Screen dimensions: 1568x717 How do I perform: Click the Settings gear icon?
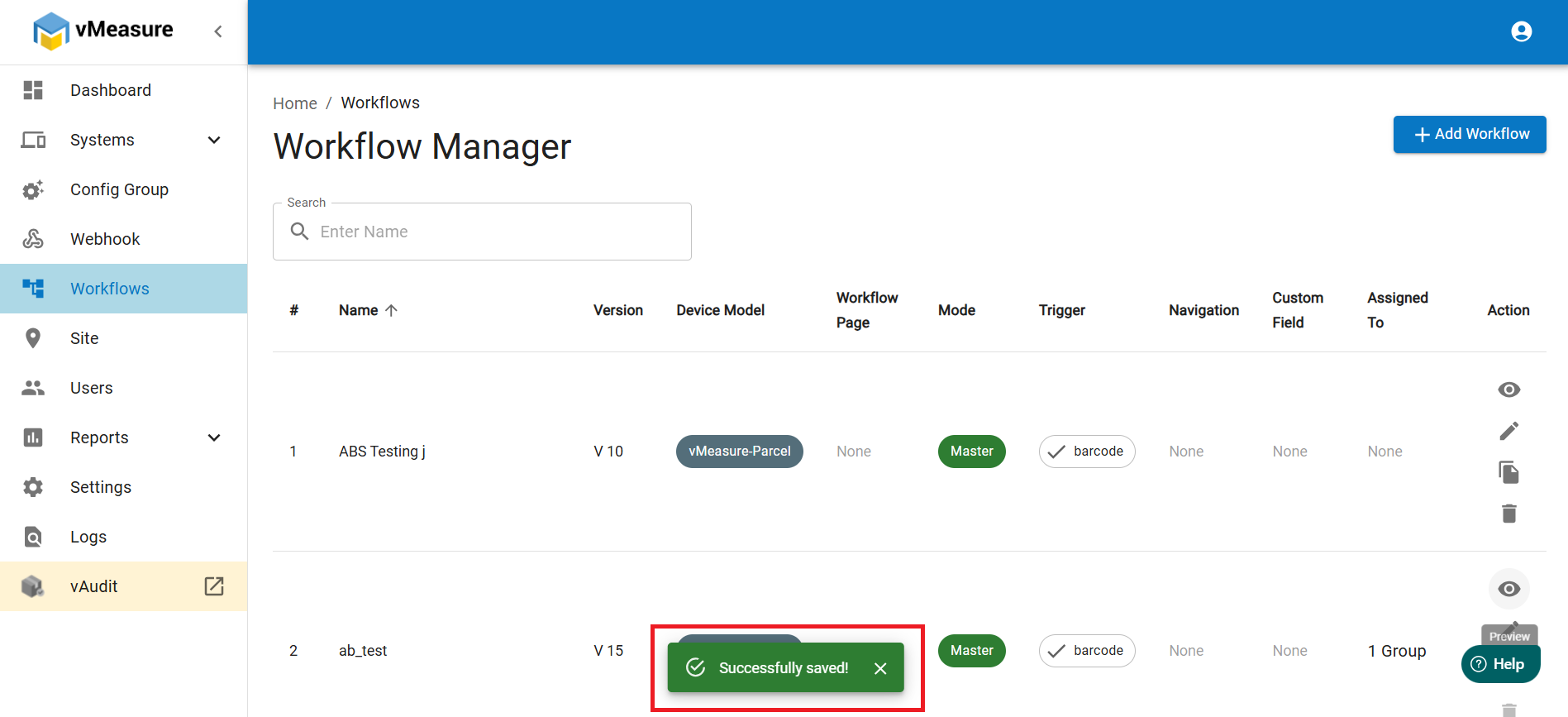33,487
